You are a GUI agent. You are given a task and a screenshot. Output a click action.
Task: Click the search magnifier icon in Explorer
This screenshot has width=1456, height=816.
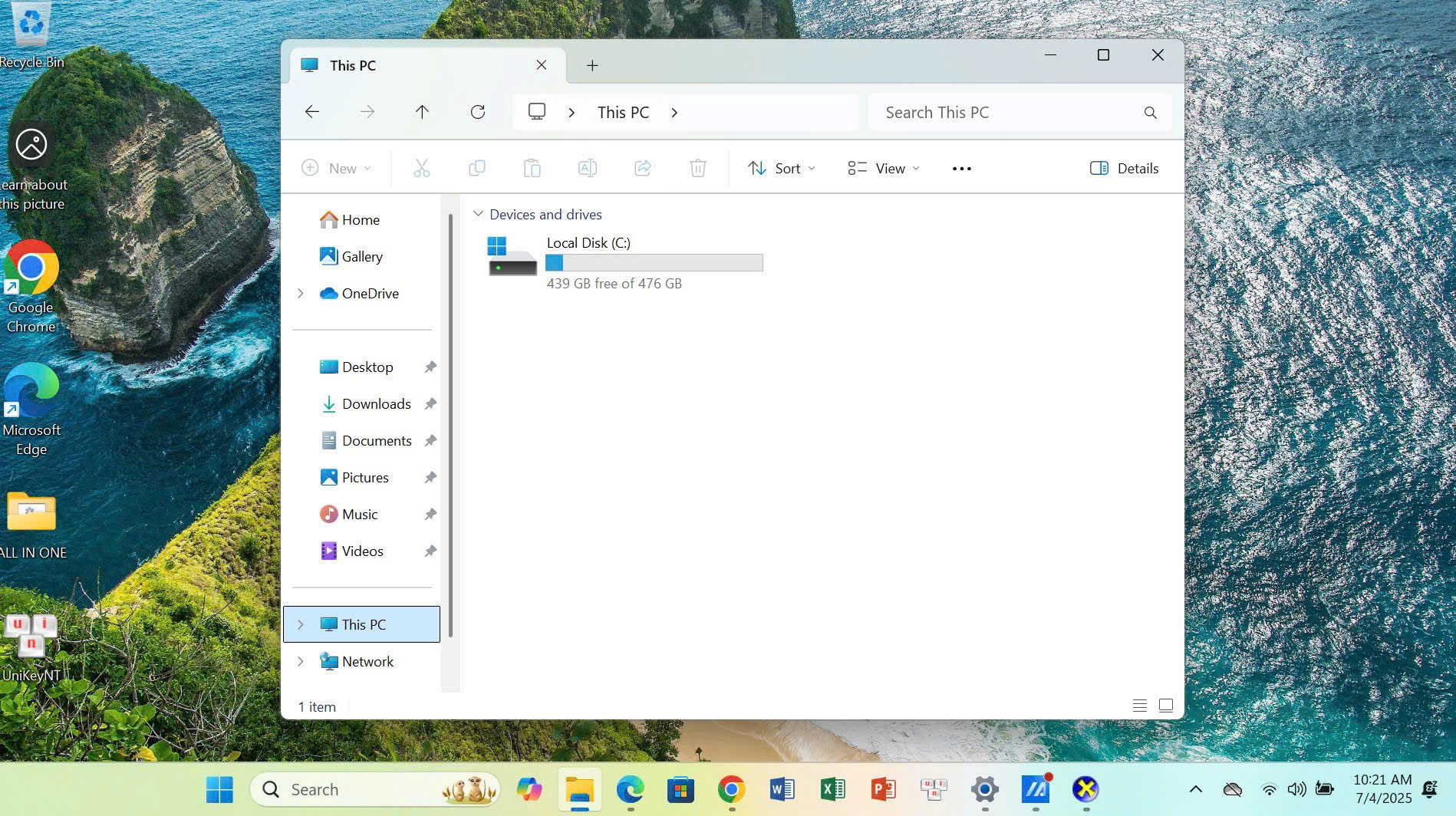[1150, 113]
